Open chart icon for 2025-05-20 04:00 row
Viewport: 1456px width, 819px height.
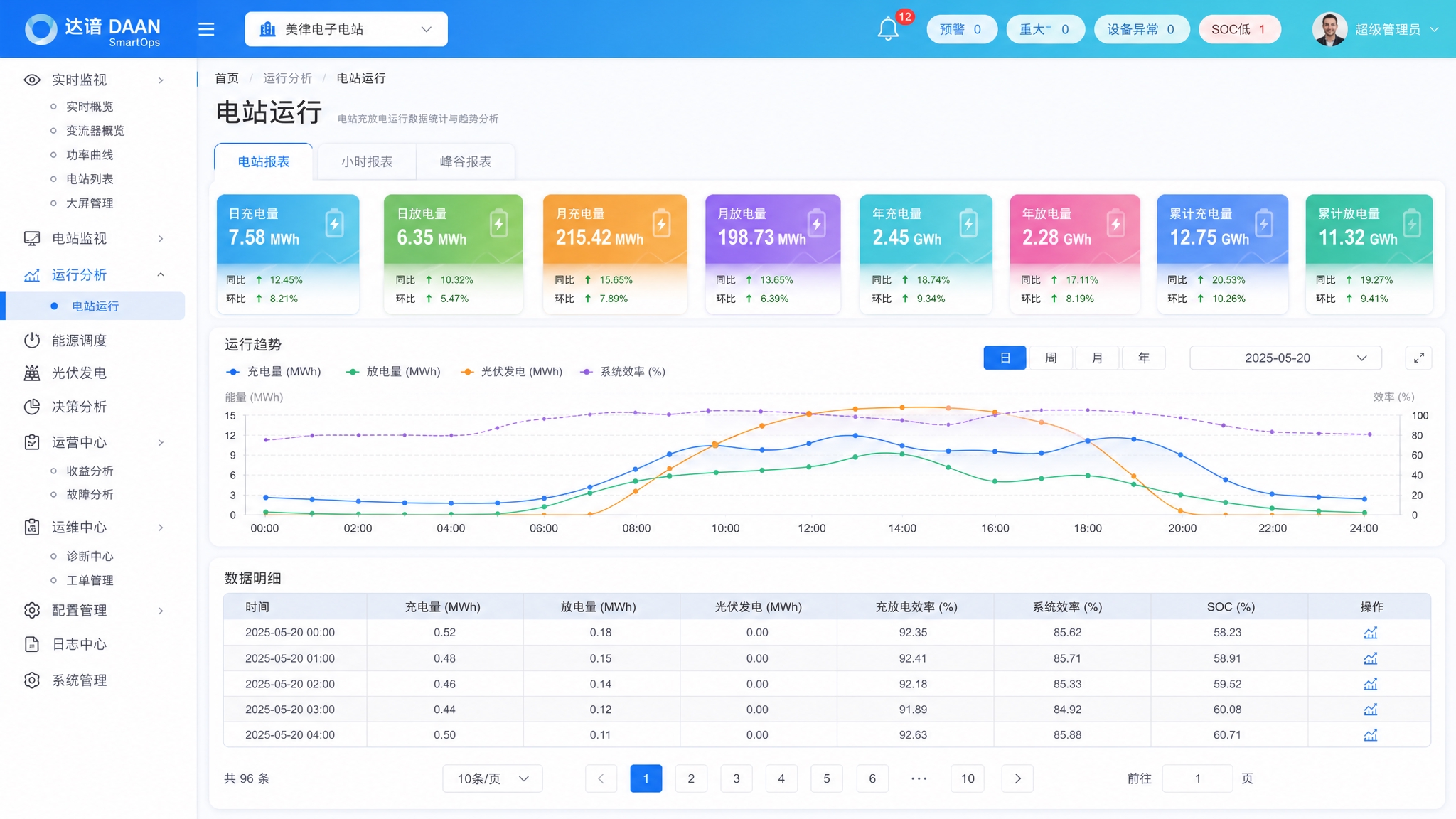1371,735
